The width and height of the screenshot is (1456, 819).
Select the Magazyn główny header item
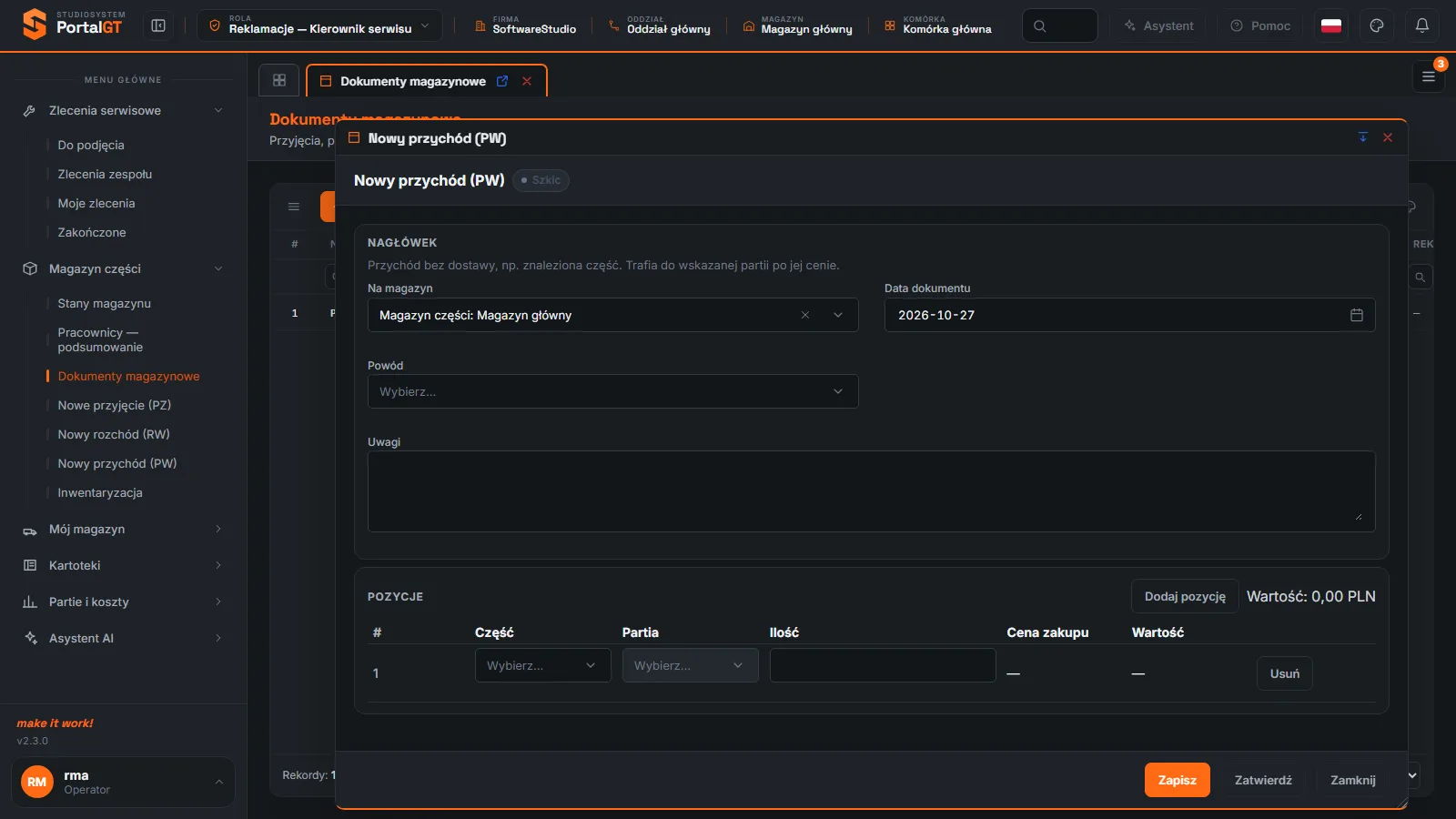click(x=797, y=25)
